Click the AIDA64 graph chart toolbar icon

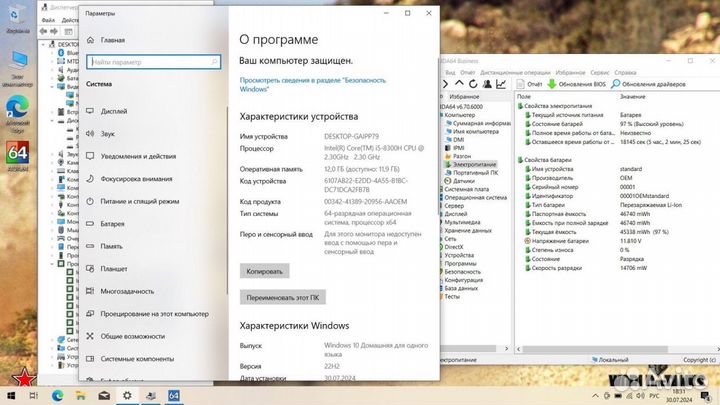pyautogui.click(x=501, y=84)
